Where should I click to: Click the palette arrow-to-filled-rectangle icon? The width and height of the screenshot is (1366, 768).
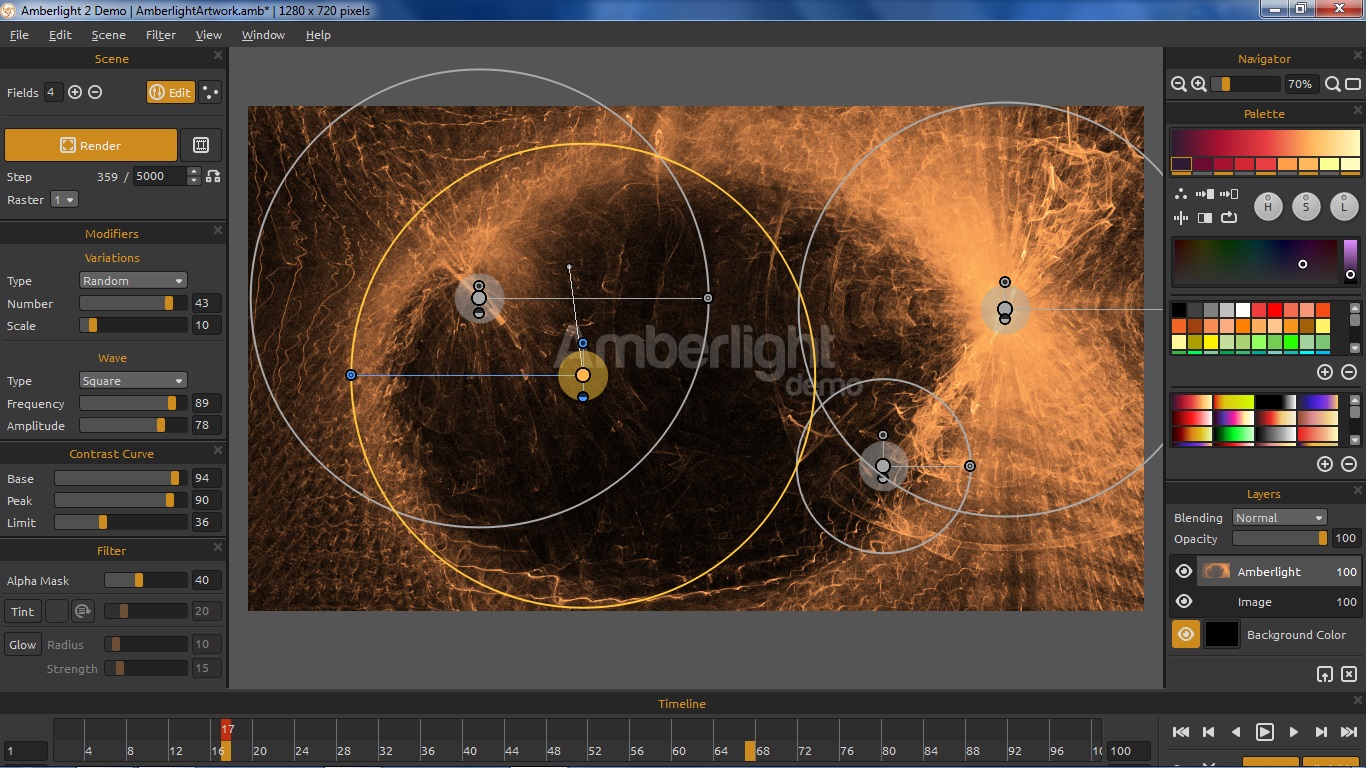point(1205,194)
